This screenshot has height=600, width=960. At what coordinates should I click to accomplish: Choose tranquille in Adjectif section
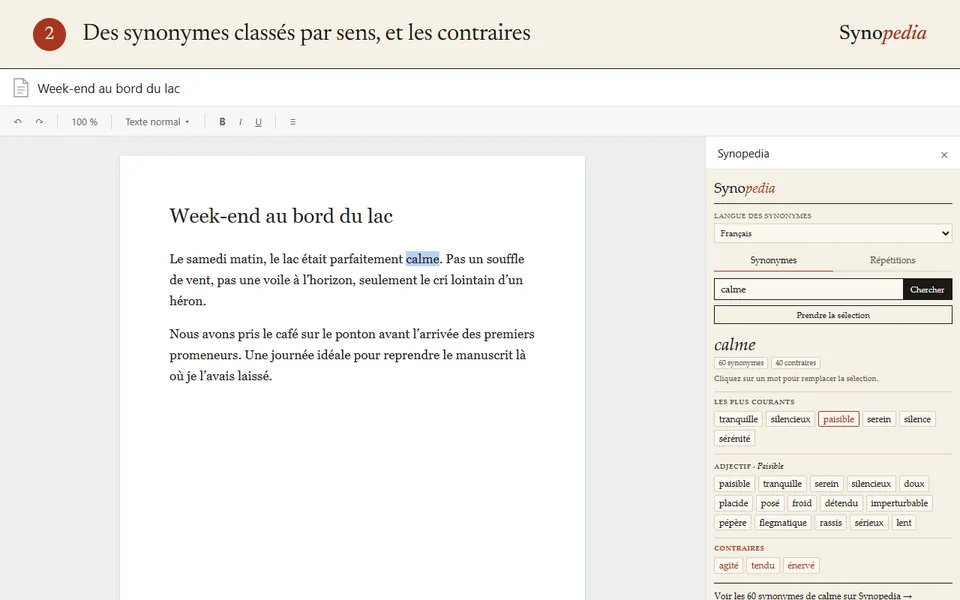pyautogui.click(x=782, y=484)
